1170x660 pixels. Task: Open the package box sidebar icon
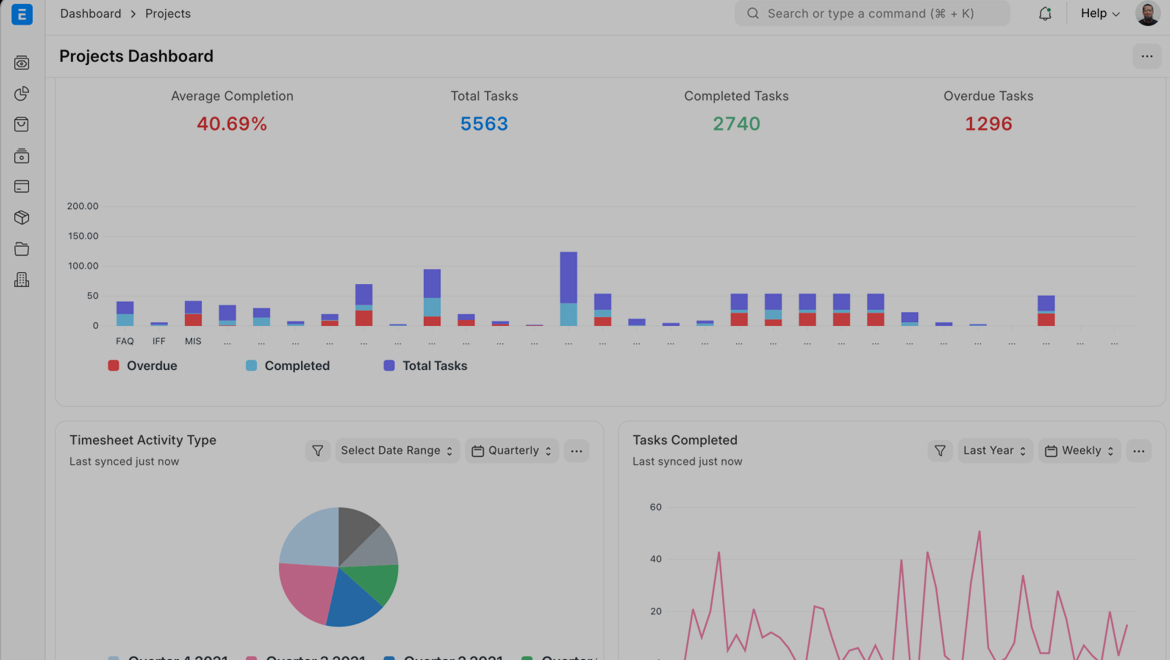22,218
